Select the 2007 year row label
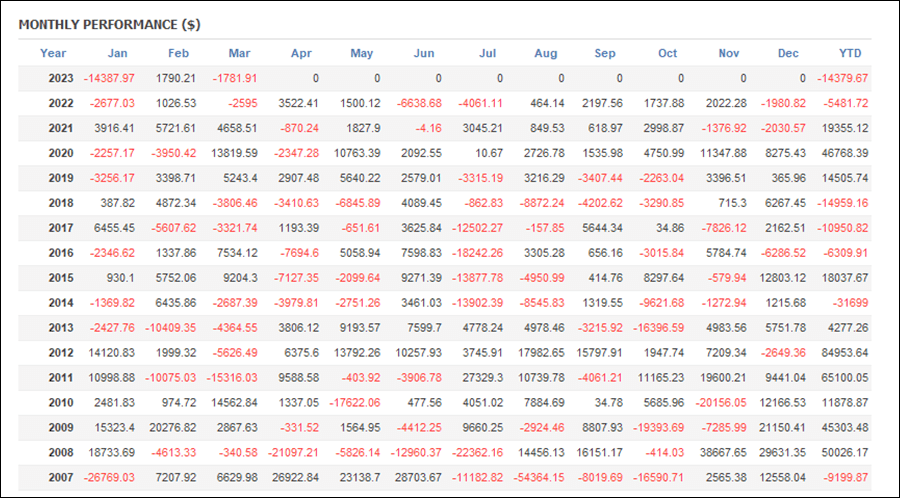Viewport: 900px width, 498px height. pyautogui.click(x=61, y=477)
